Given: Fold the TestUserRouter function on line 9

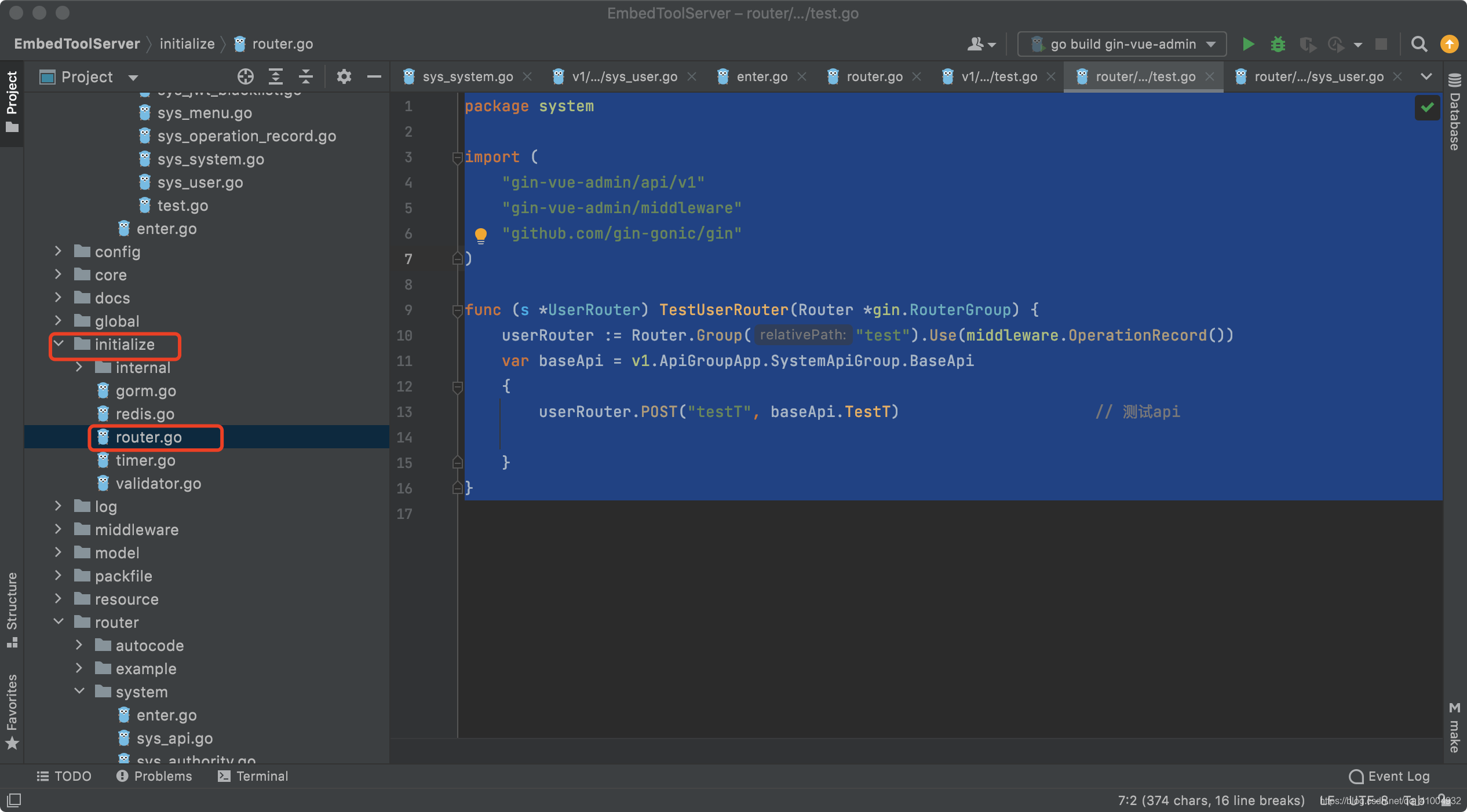Looking at the screenshot, I should click(457, 310).
